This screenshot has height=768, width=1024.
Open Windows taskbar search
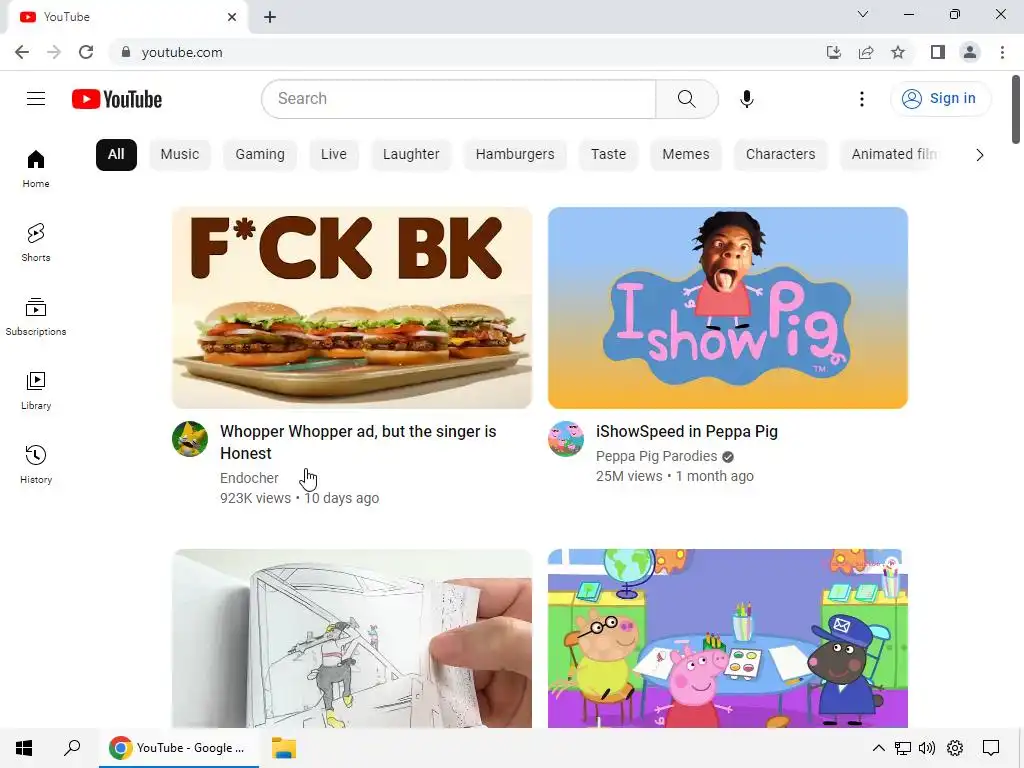(72, 748)
